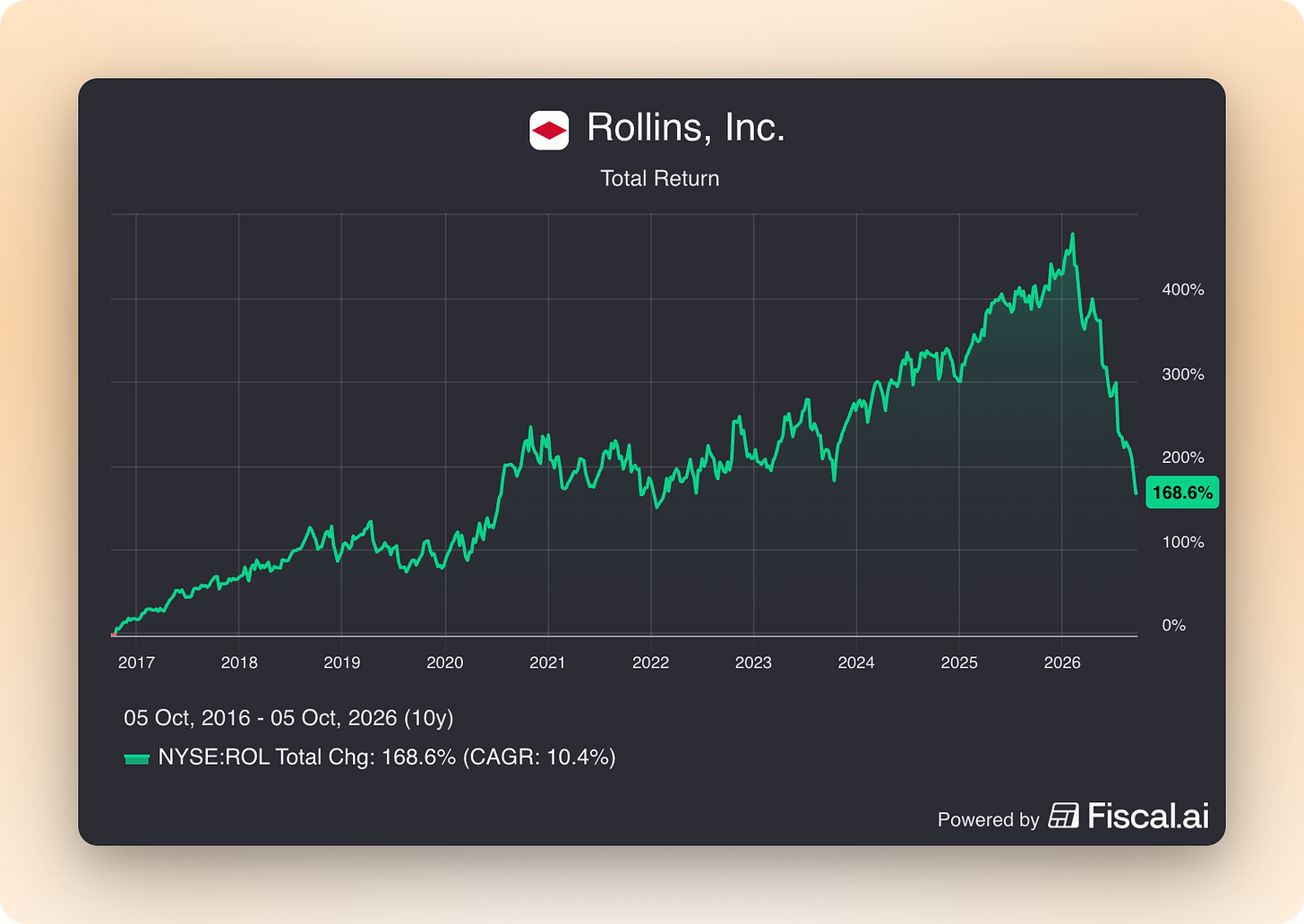Click the NYSE:ROL Total Chg legend text

click(x=387, y=757)
